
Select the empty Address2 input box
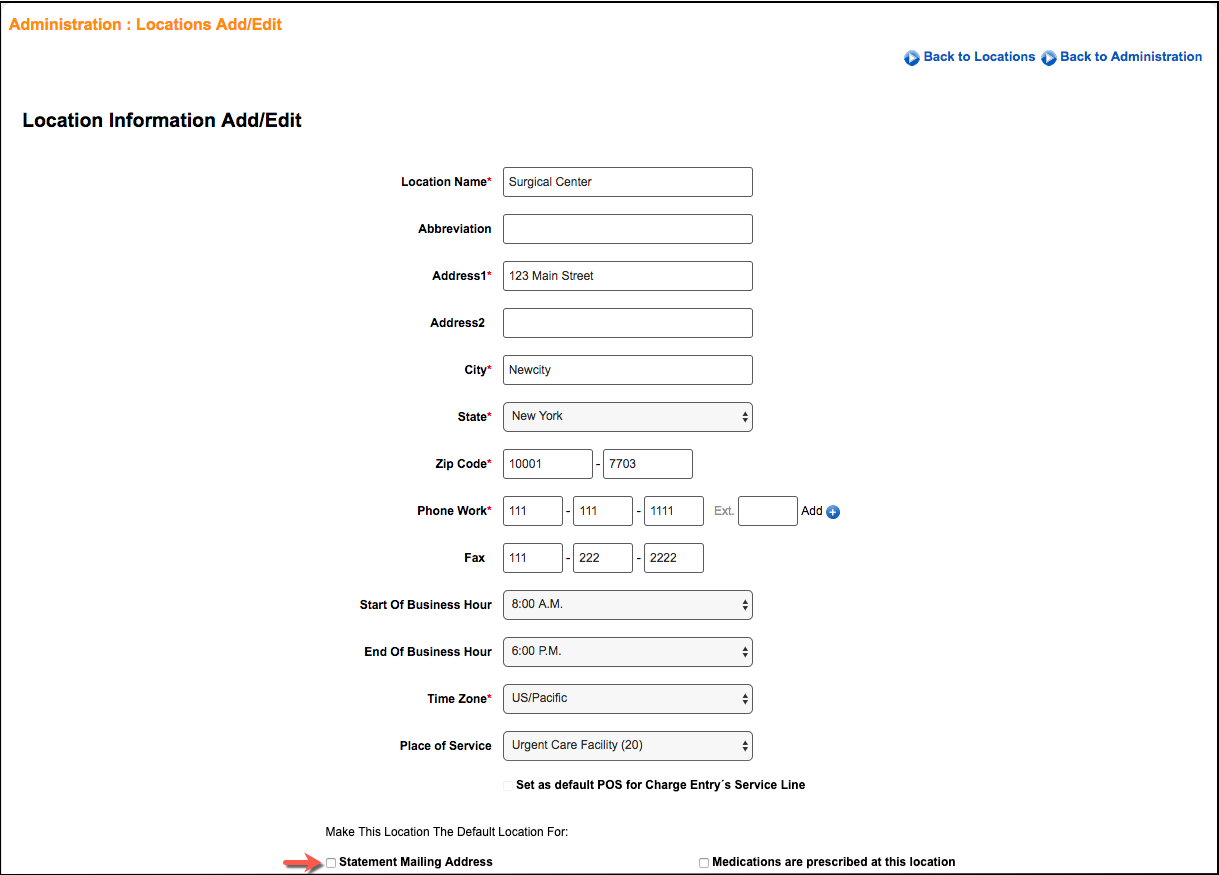click(627, 323)
